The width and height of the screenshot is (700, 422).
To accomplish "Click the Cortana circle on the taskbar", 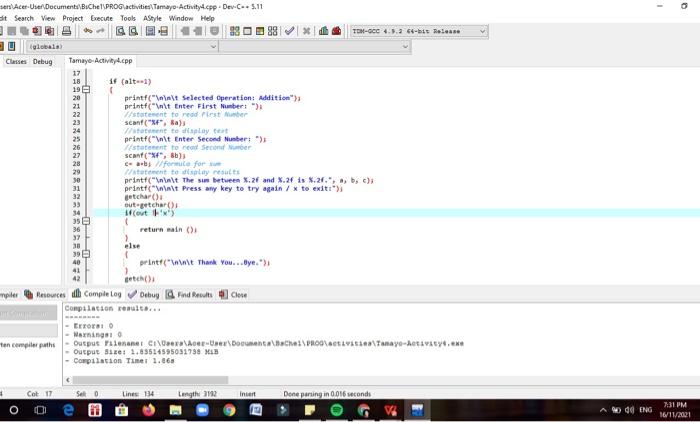I will [14, 409].
